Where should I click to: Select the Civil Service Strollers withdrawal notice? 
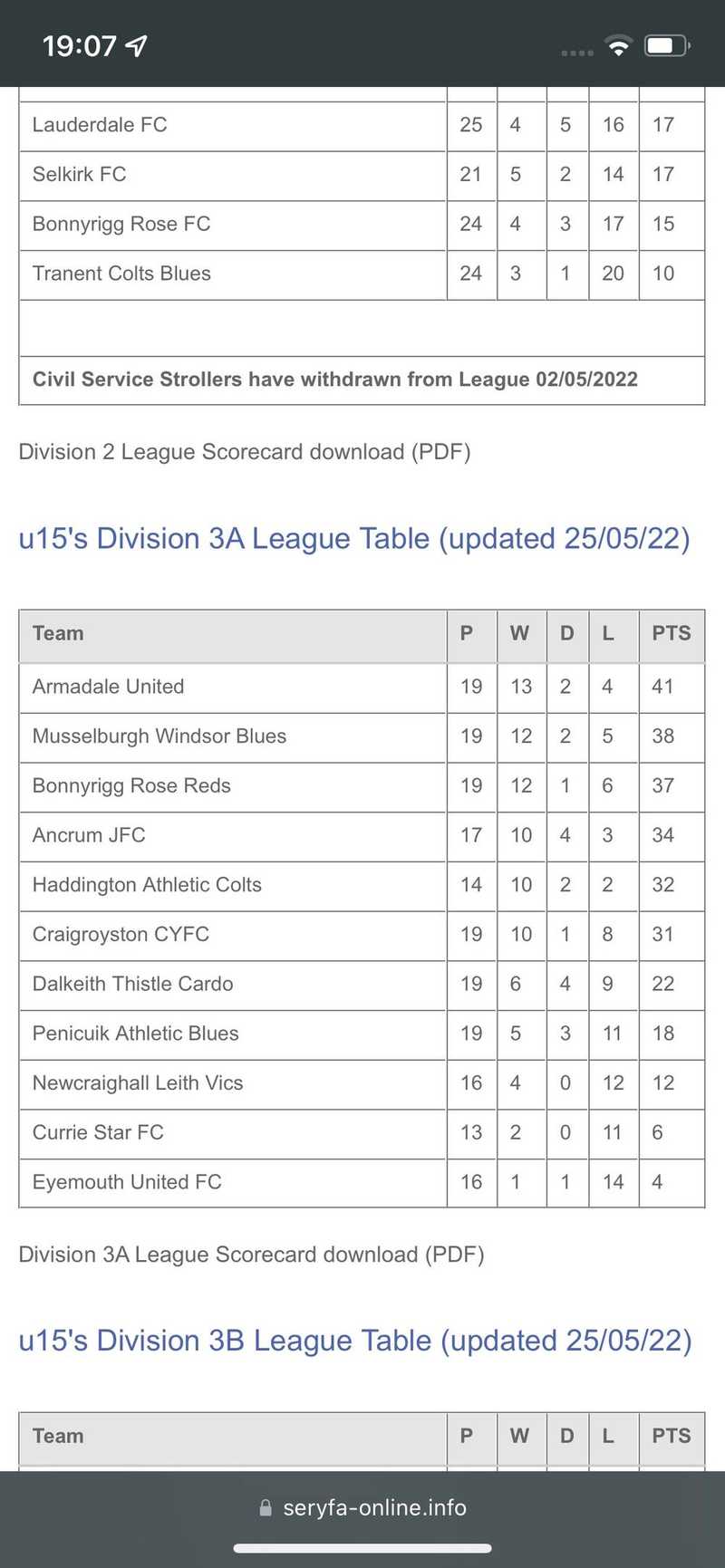[x=334, y=380]
